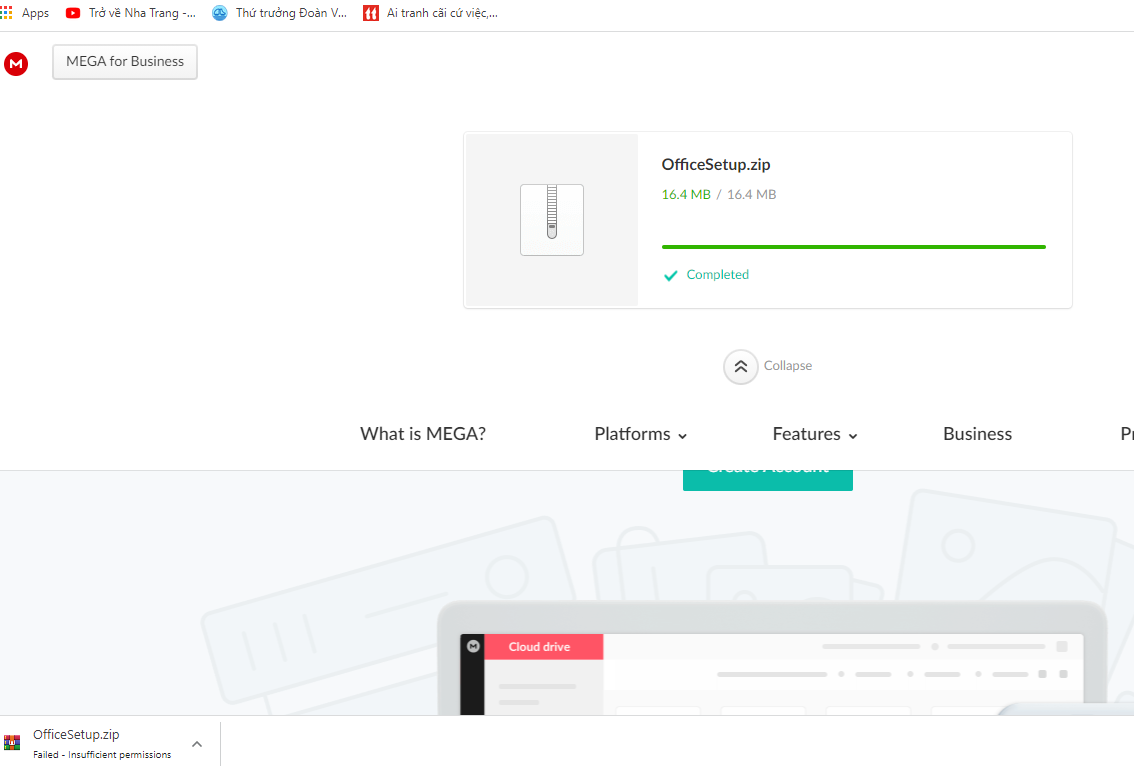The width and height of the screenshot is (1134, 771).
Task: Click the red MEGA logo icon
Action: coord(16,64)
